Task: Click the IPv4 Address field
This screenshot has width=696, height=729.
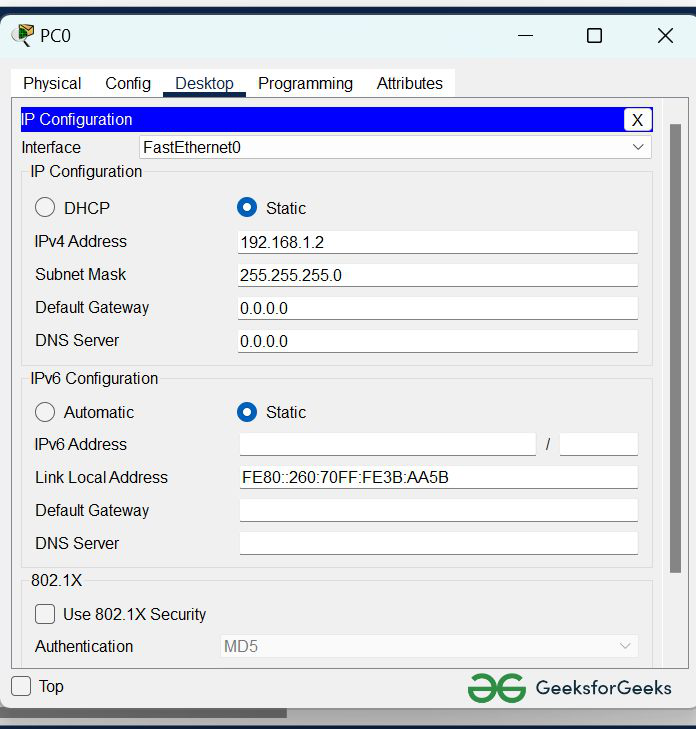Action: [437, 242]
